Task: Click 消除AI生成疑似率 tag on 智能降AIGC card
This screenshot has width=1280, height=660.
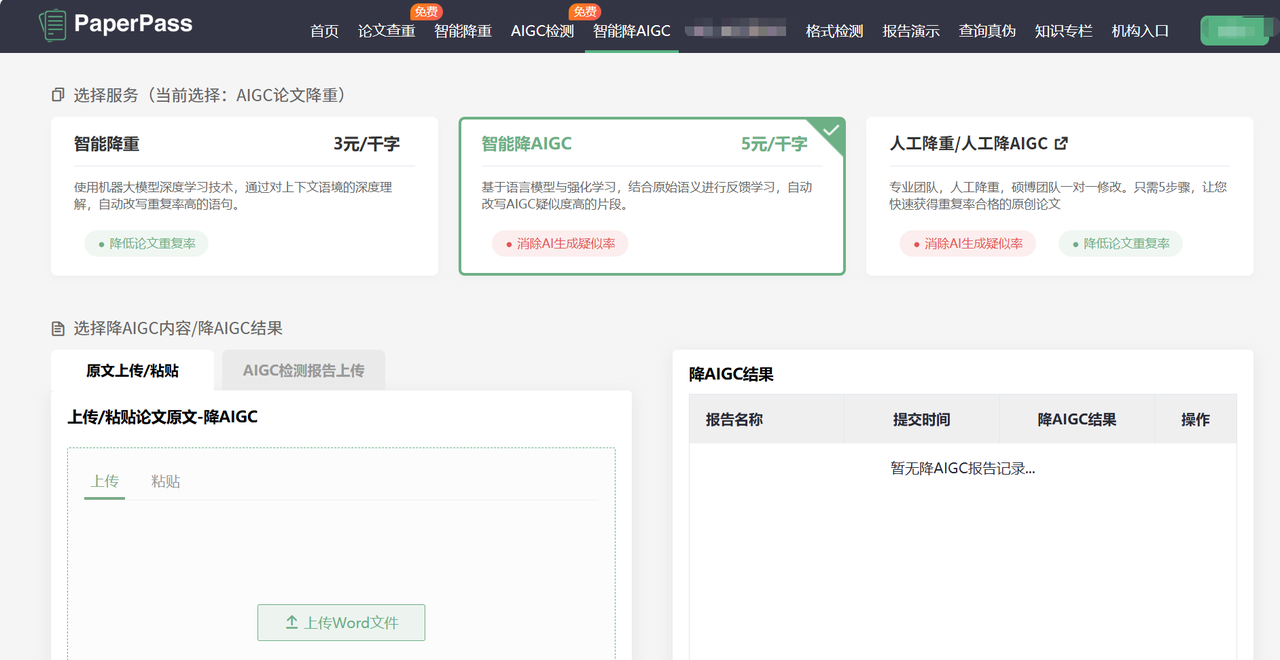Action: click(560, 243)
